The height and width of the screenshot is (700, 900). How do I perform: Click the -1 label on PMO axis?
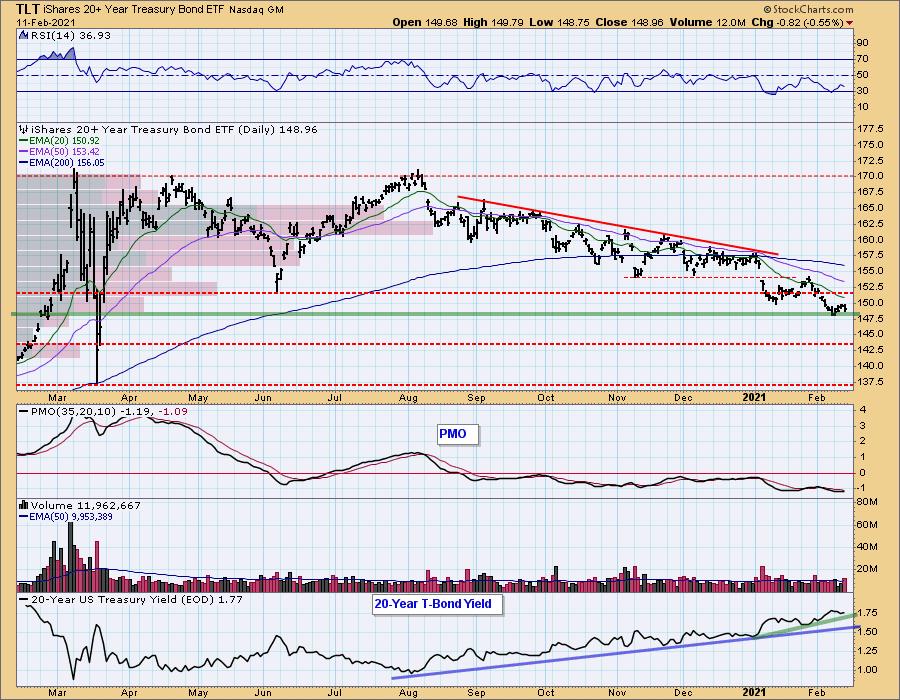(862, 488)
